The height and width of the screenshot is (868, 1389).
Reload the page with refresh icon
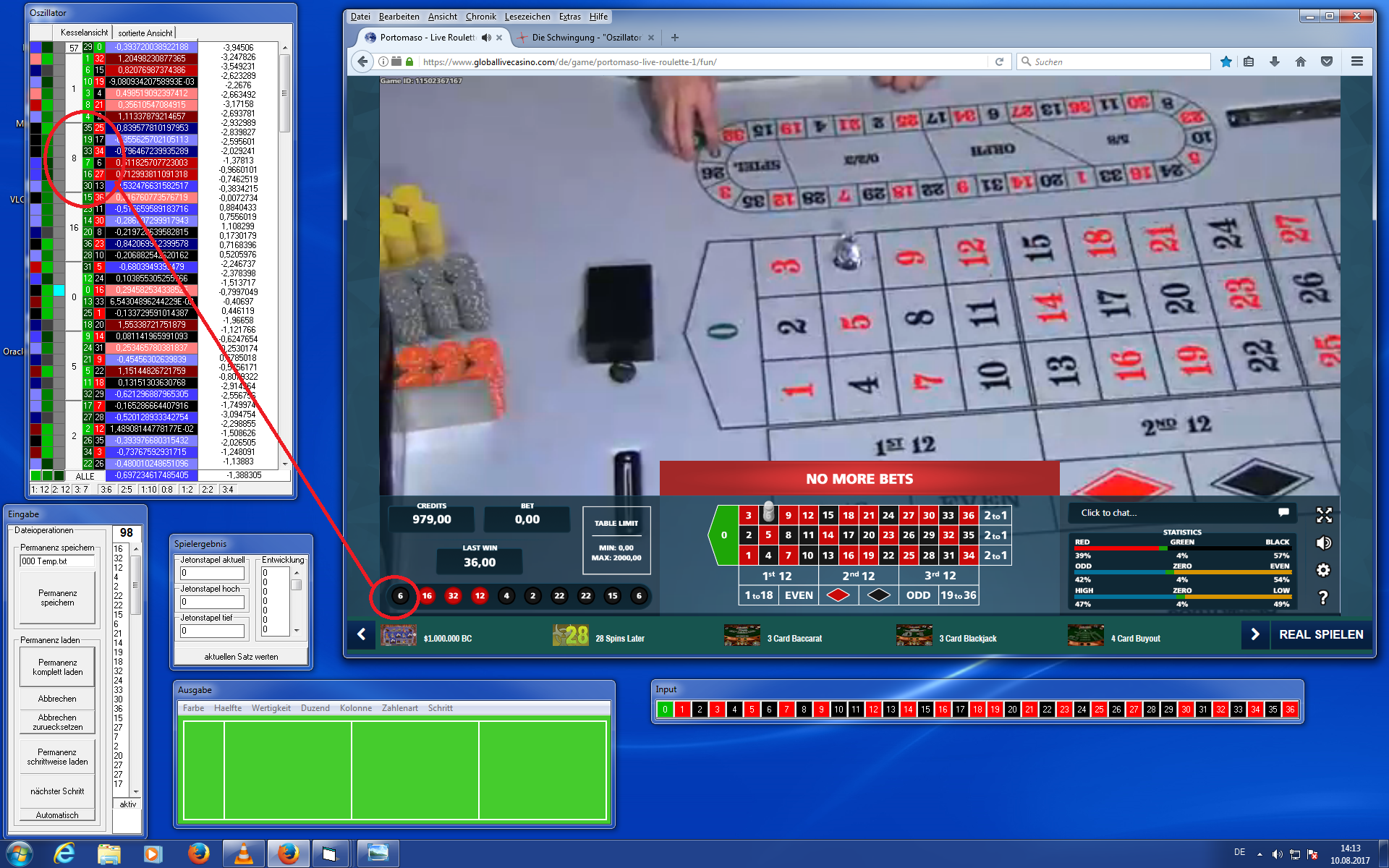click(999, 61)
